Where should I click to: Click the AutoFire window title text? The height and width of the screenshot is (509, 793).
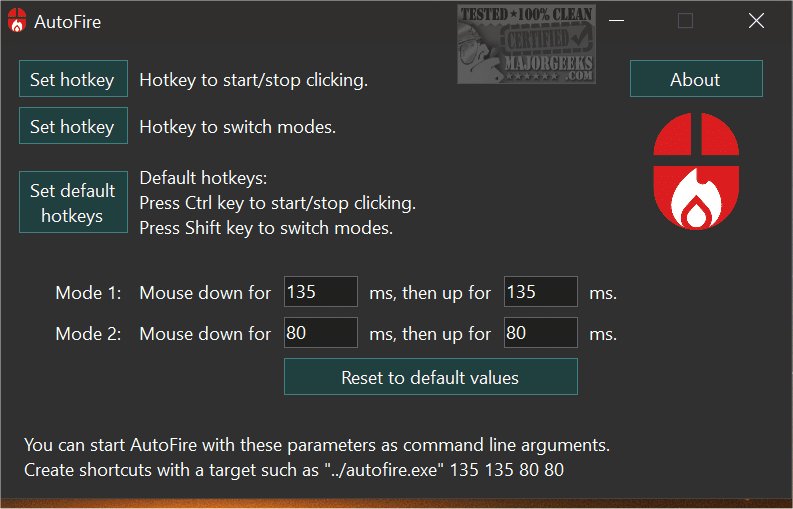(x=68, y=21)
